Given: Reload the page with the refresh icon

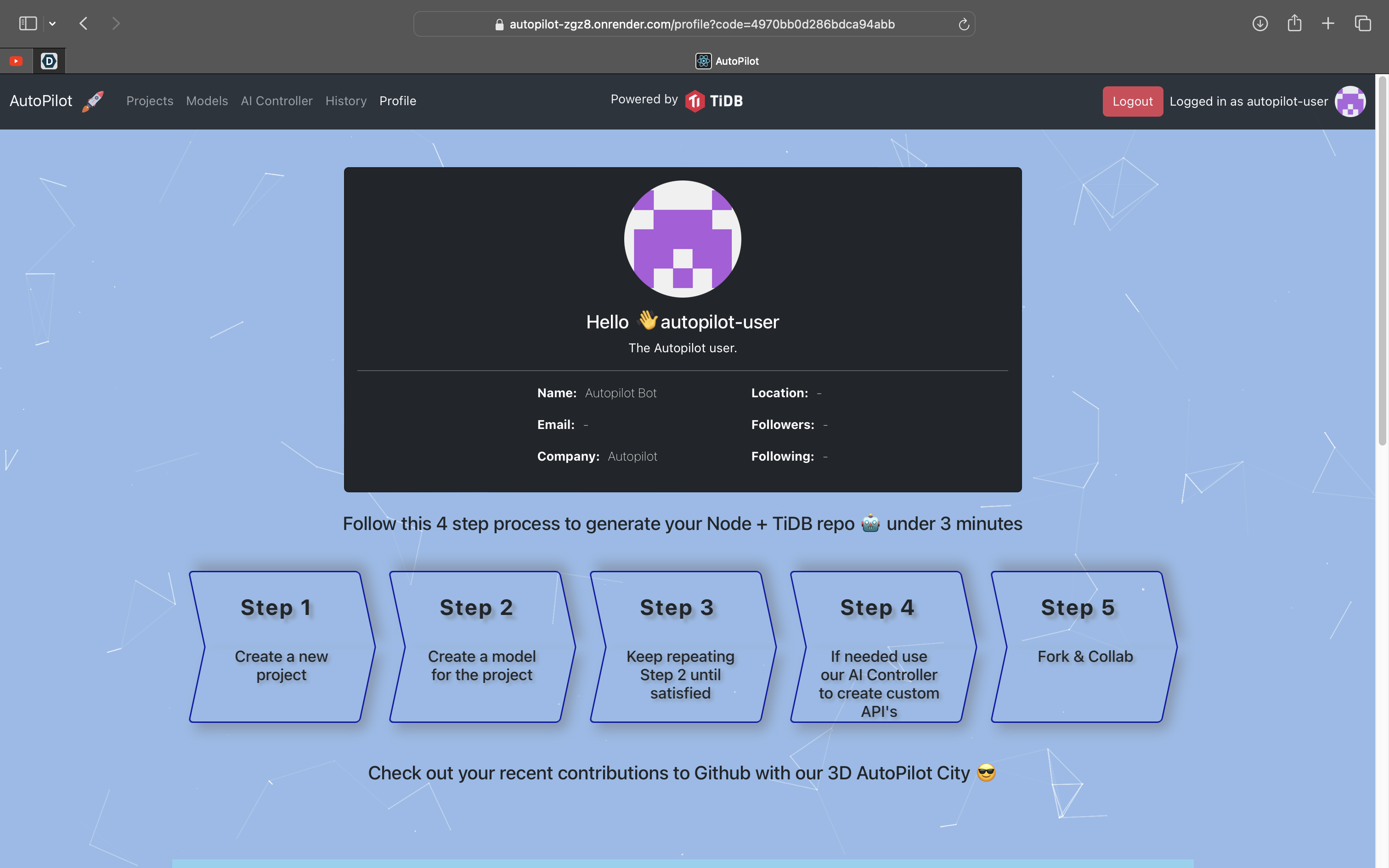Looking at the screenshot, I should [964, 24].
